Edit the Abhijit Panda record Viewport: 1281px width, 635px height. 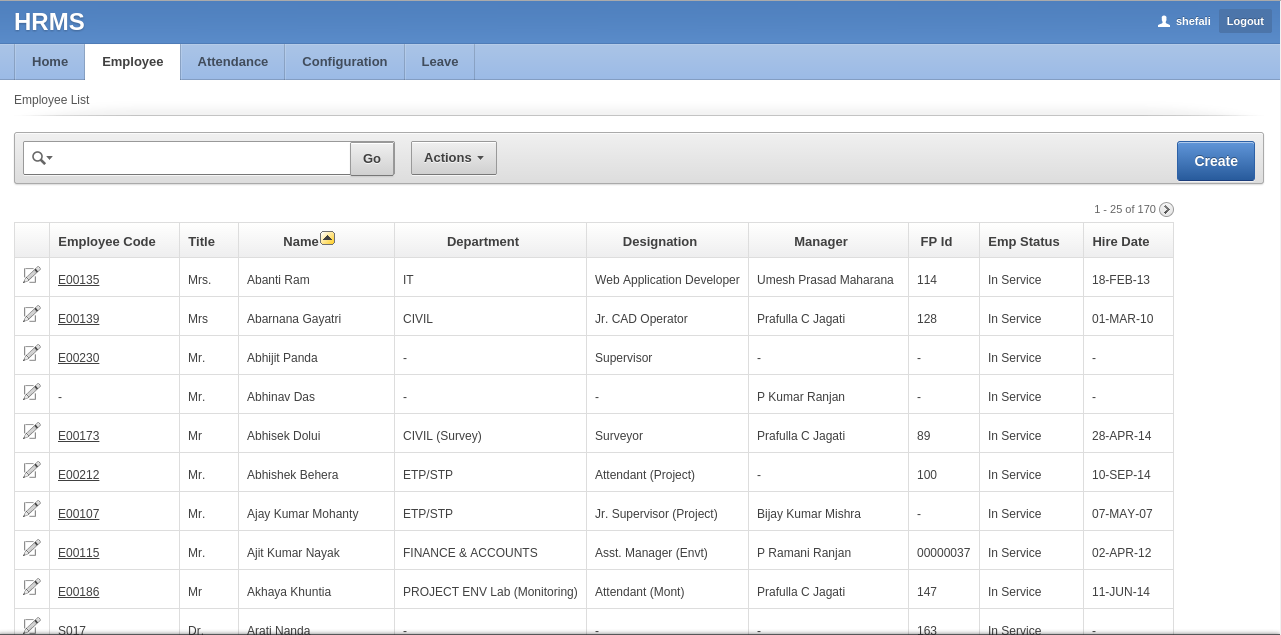[32, 353]
